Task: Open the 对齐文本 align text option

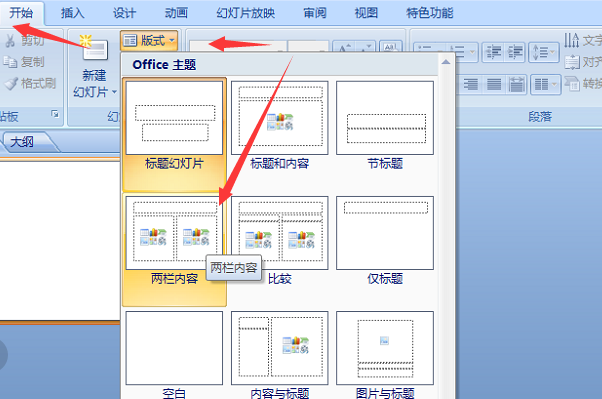Action: coord(583,62)
